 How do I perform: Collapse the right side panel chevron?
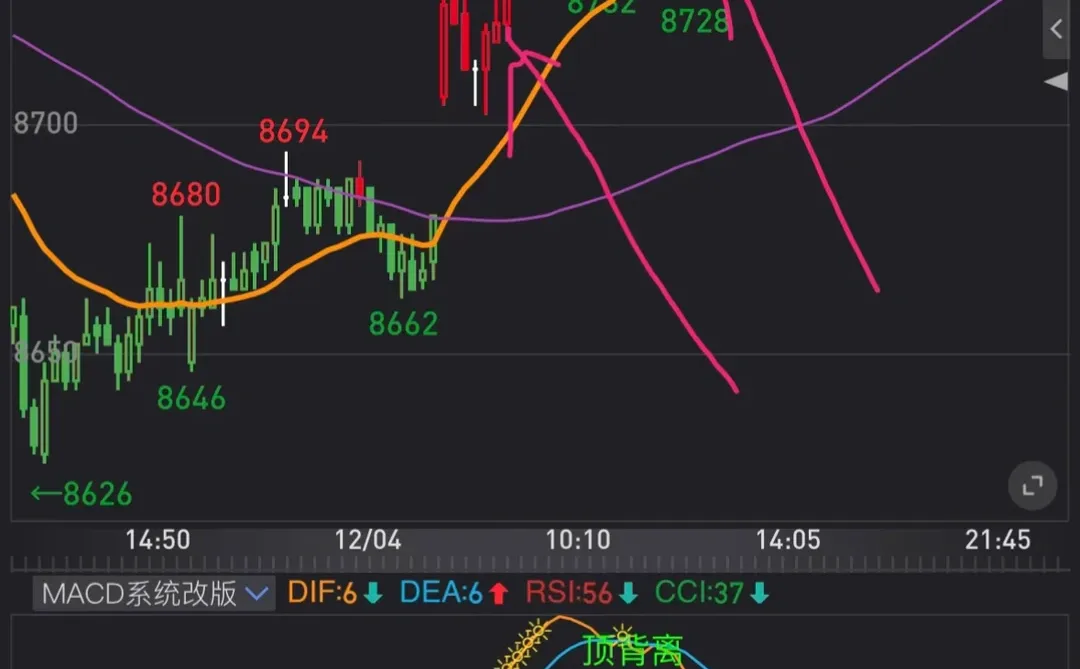tap(1057, 29)
